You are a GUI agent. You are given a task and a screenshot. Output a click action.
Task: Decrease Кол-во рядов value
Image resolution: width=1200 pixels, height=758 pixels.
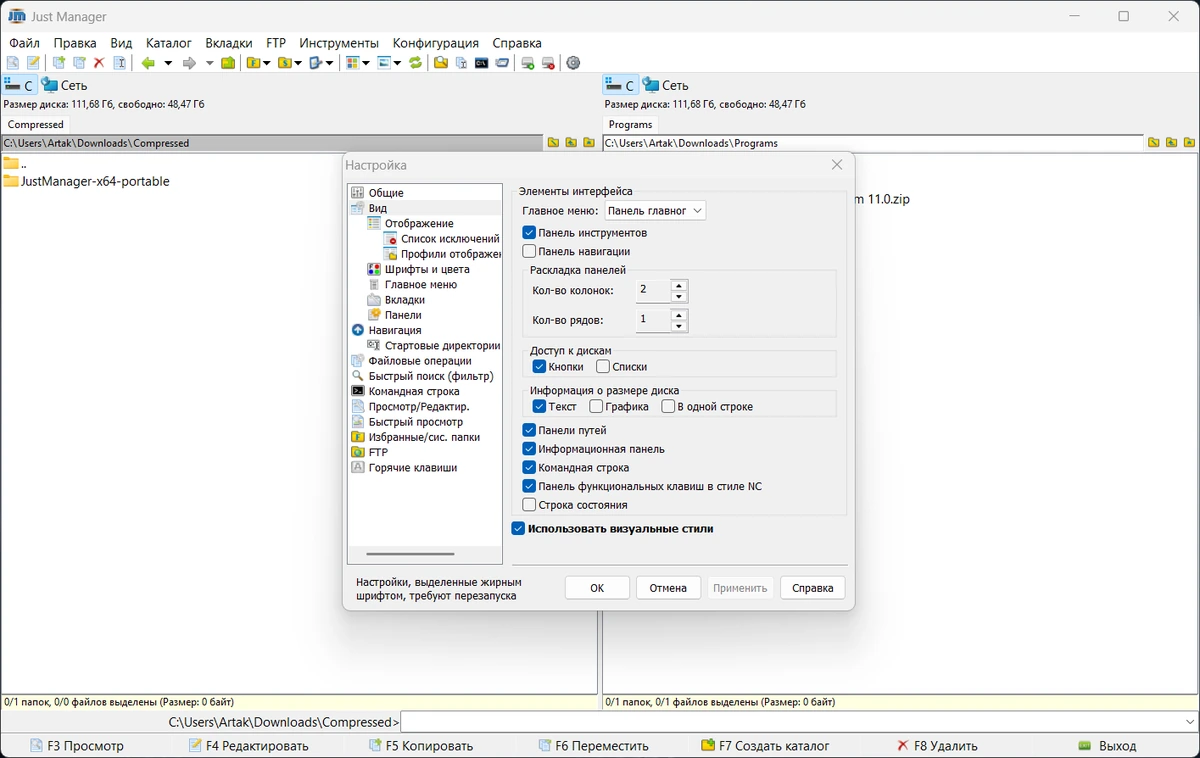coord(679,326)
